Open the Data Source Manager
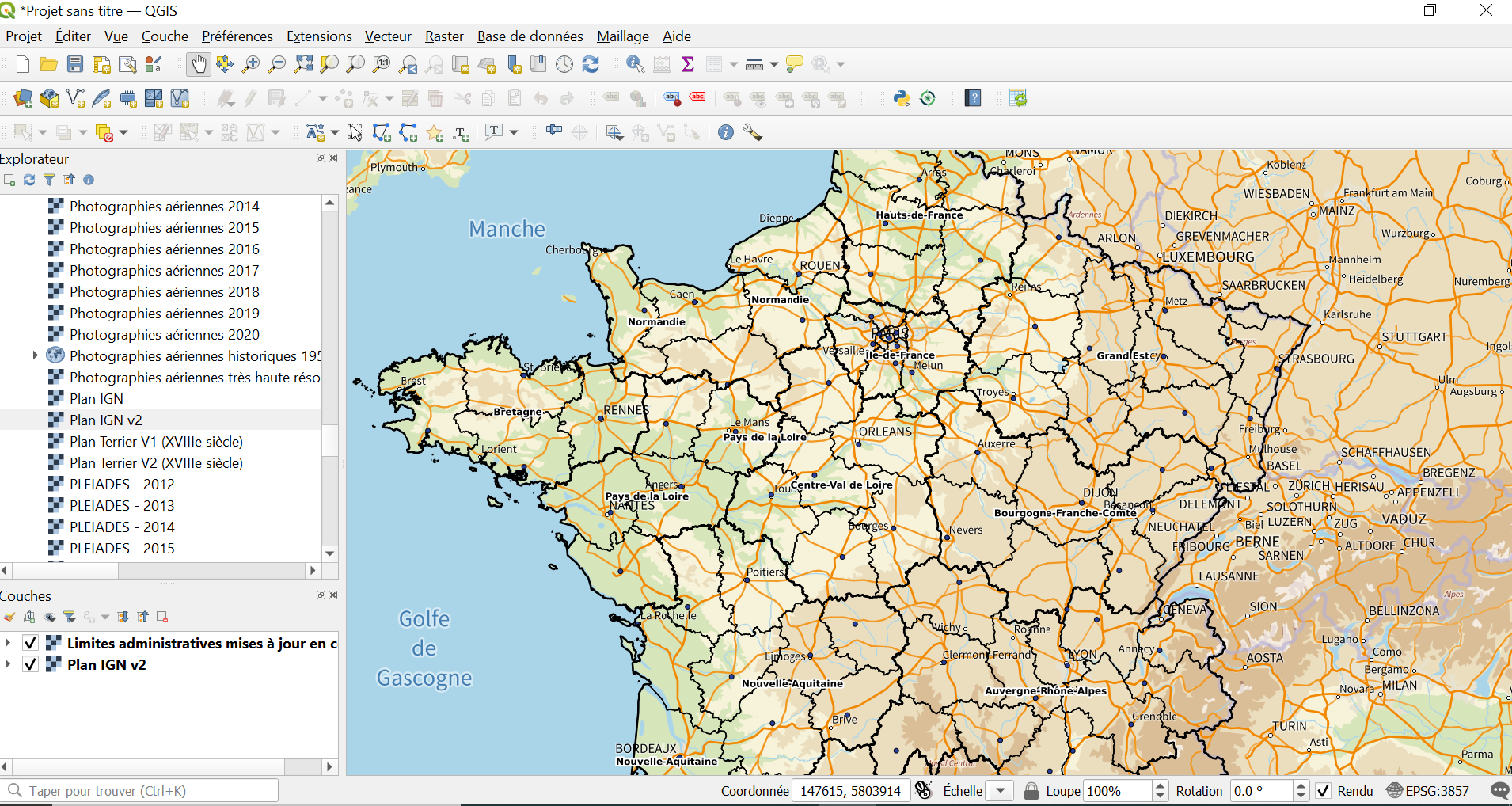The image size is (1512, 806). pyautogui.click(x=22, y=97)
